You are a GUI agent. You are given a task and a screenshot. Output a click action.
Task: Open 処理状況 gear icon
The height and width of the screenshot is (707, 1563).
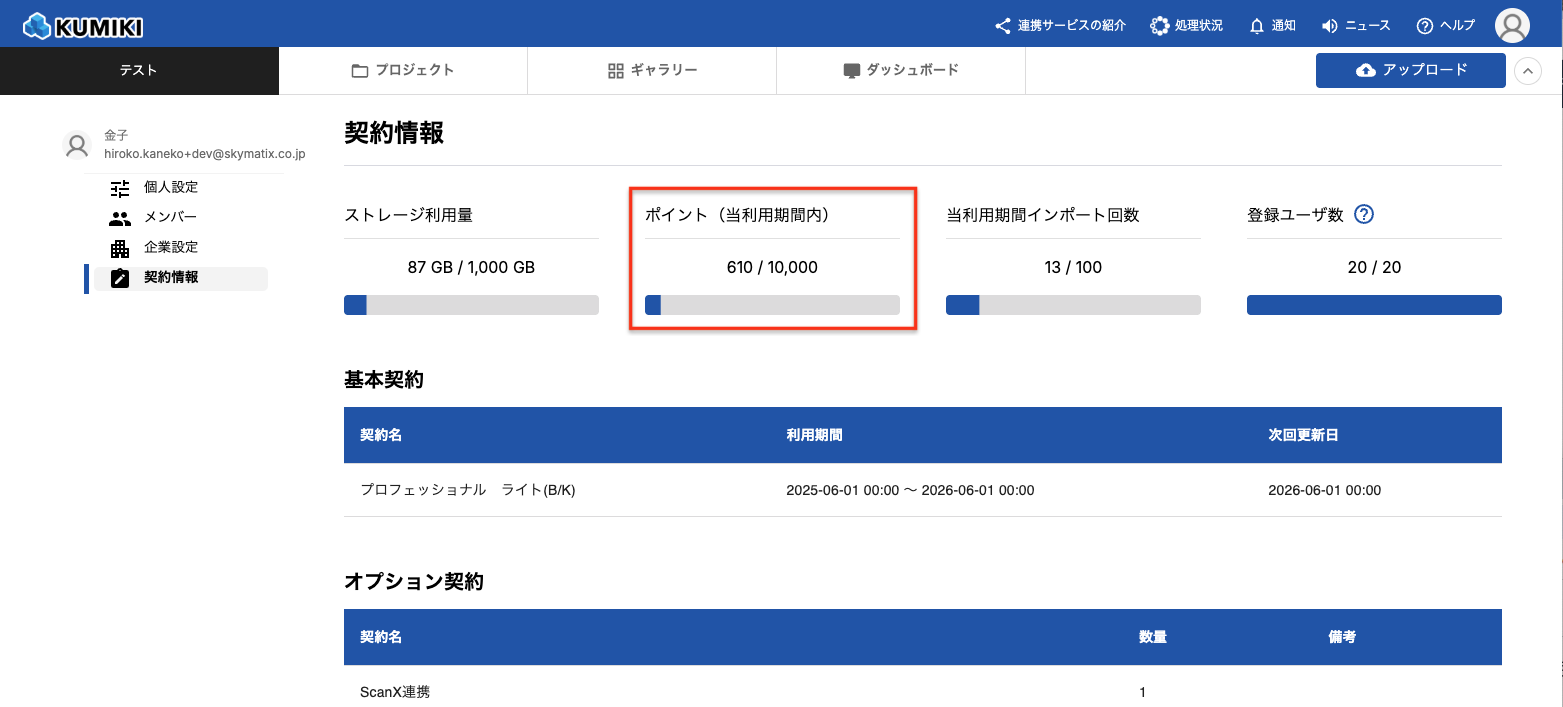click(1159, 26)
